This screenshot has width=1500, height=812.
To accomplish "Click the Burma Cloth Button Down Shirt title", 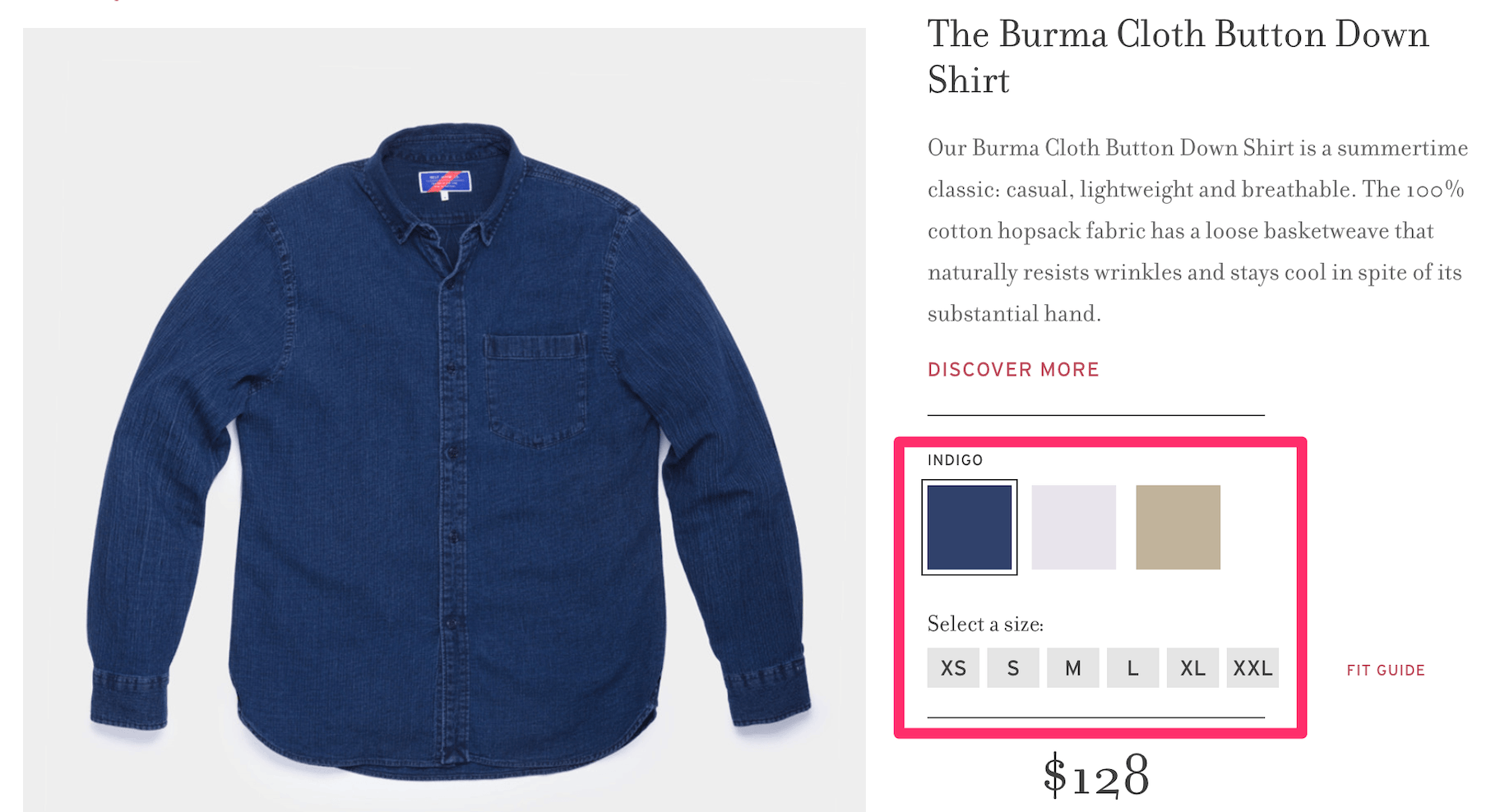I will tap(1178, 57).
